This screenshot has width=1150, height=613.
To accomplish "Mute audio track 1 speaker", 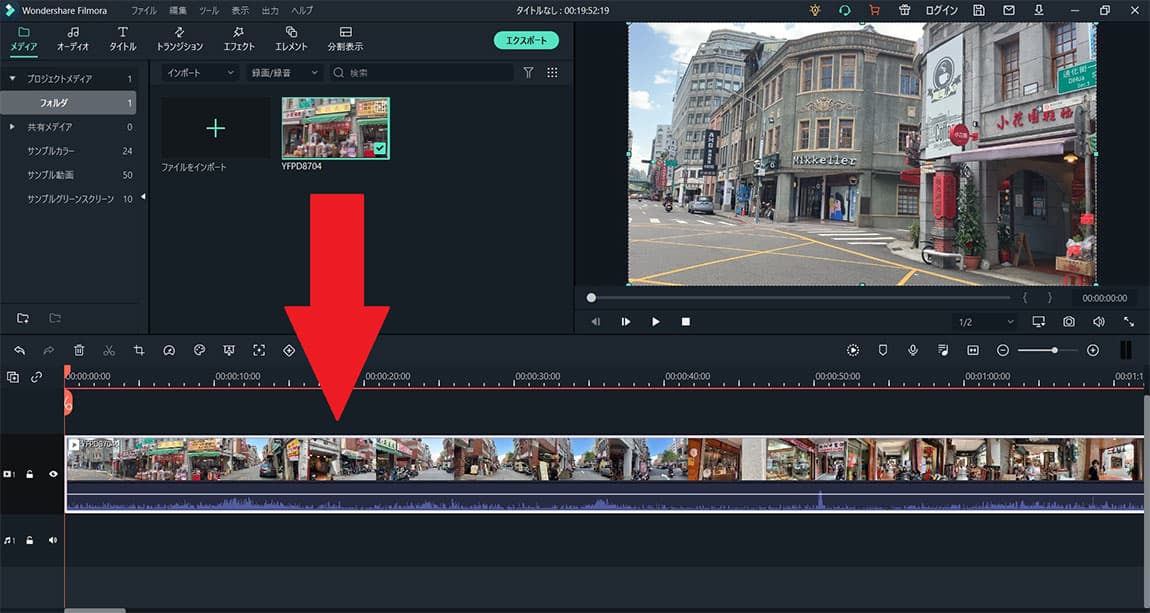I will 53,540.
